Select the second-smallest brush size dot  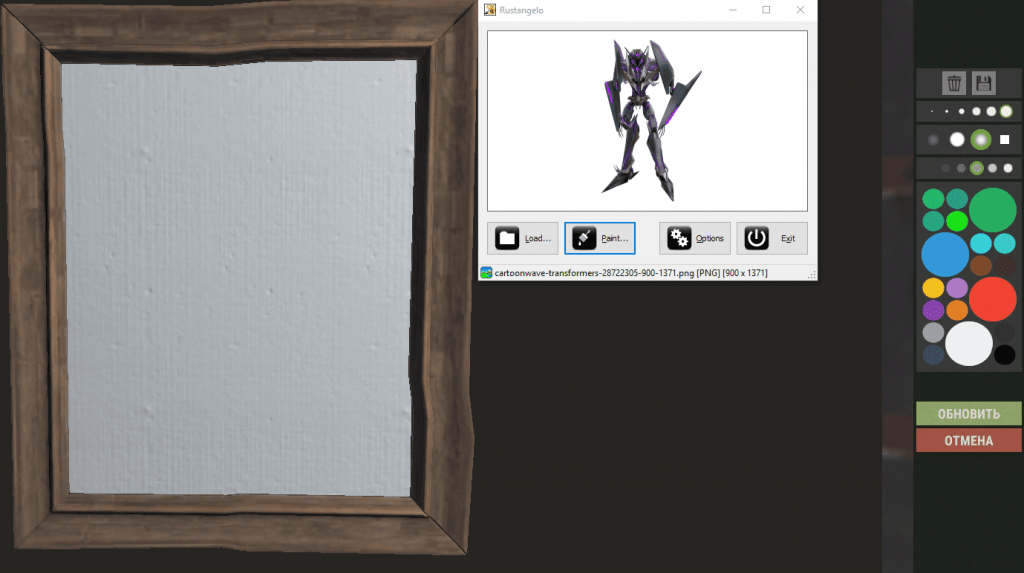coord(946,112)
